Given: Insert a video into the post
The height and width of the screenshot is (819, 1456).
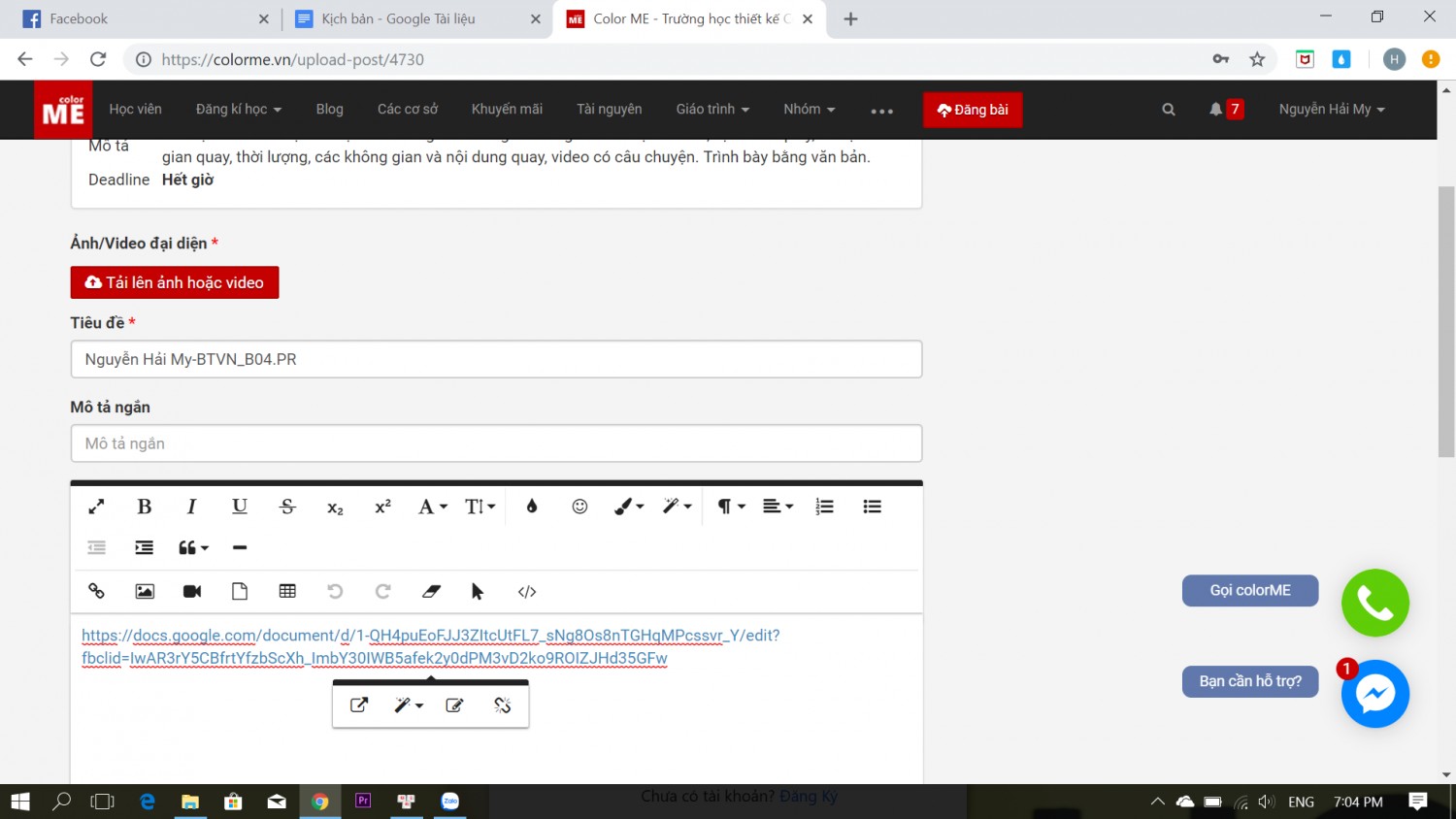Looking at the screenshot, I should pyautogui.click(x=192, y=591).
